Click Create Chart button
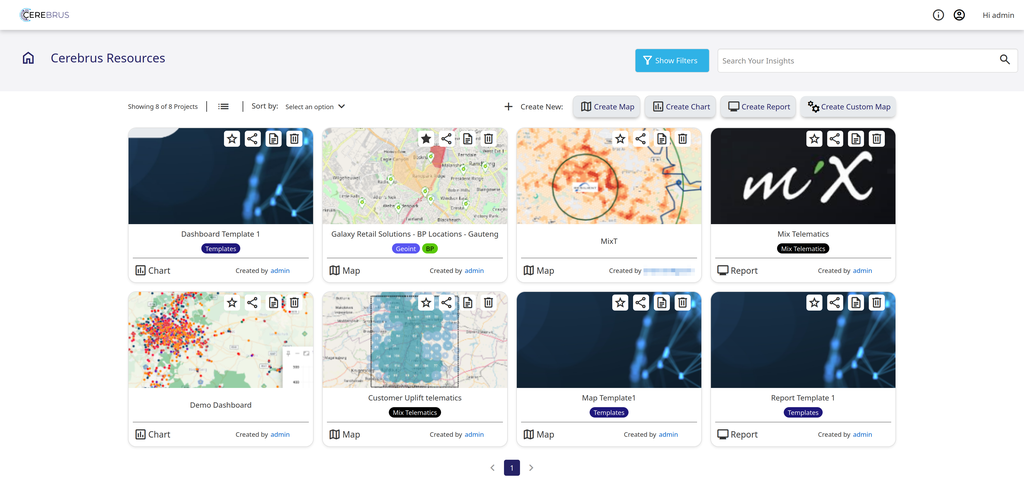Viewport: 1024px width, 480px height. click(x=679, y=106)
